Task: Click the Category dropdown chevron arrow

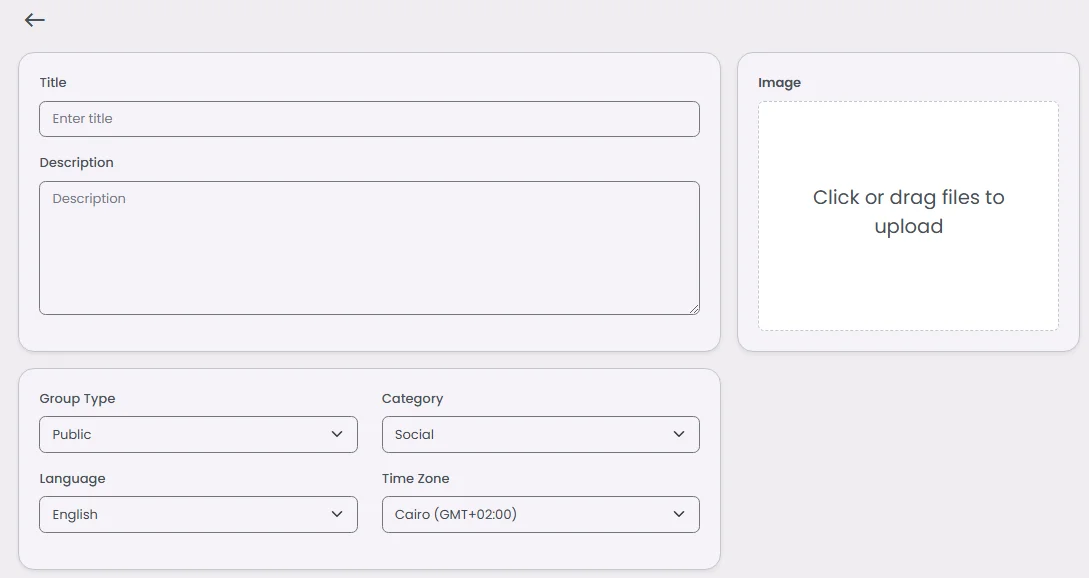Action: (679, 434)
